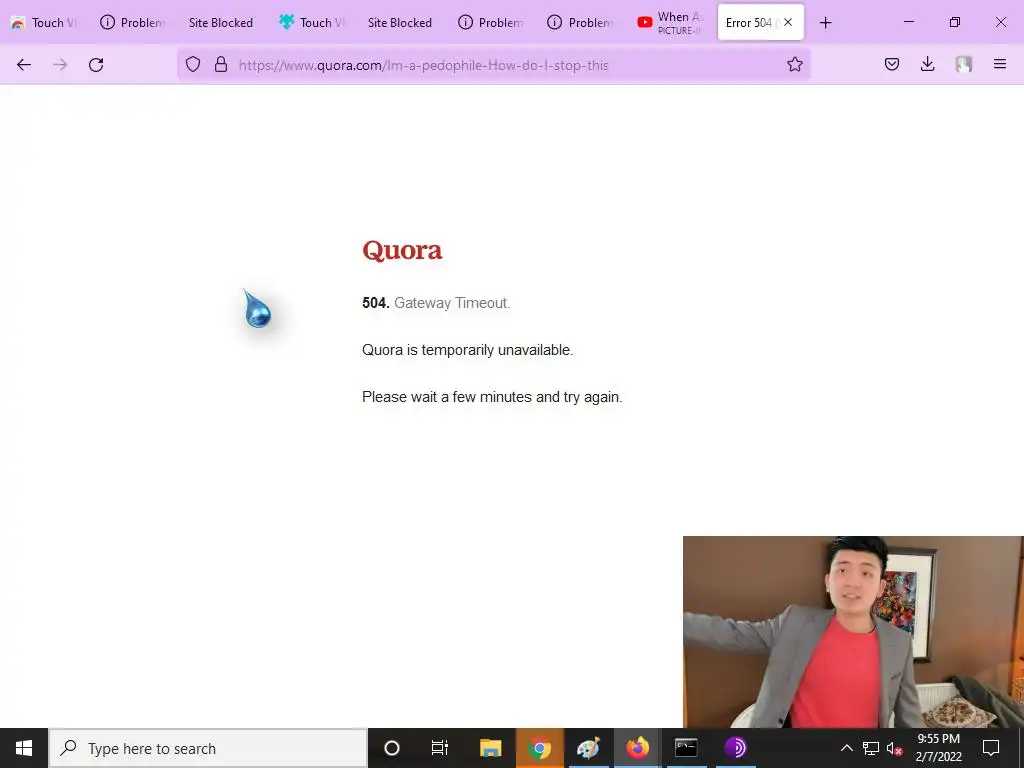
Task: Switch to the second Site Blocked tab
Action: click(x=400, y=22)
